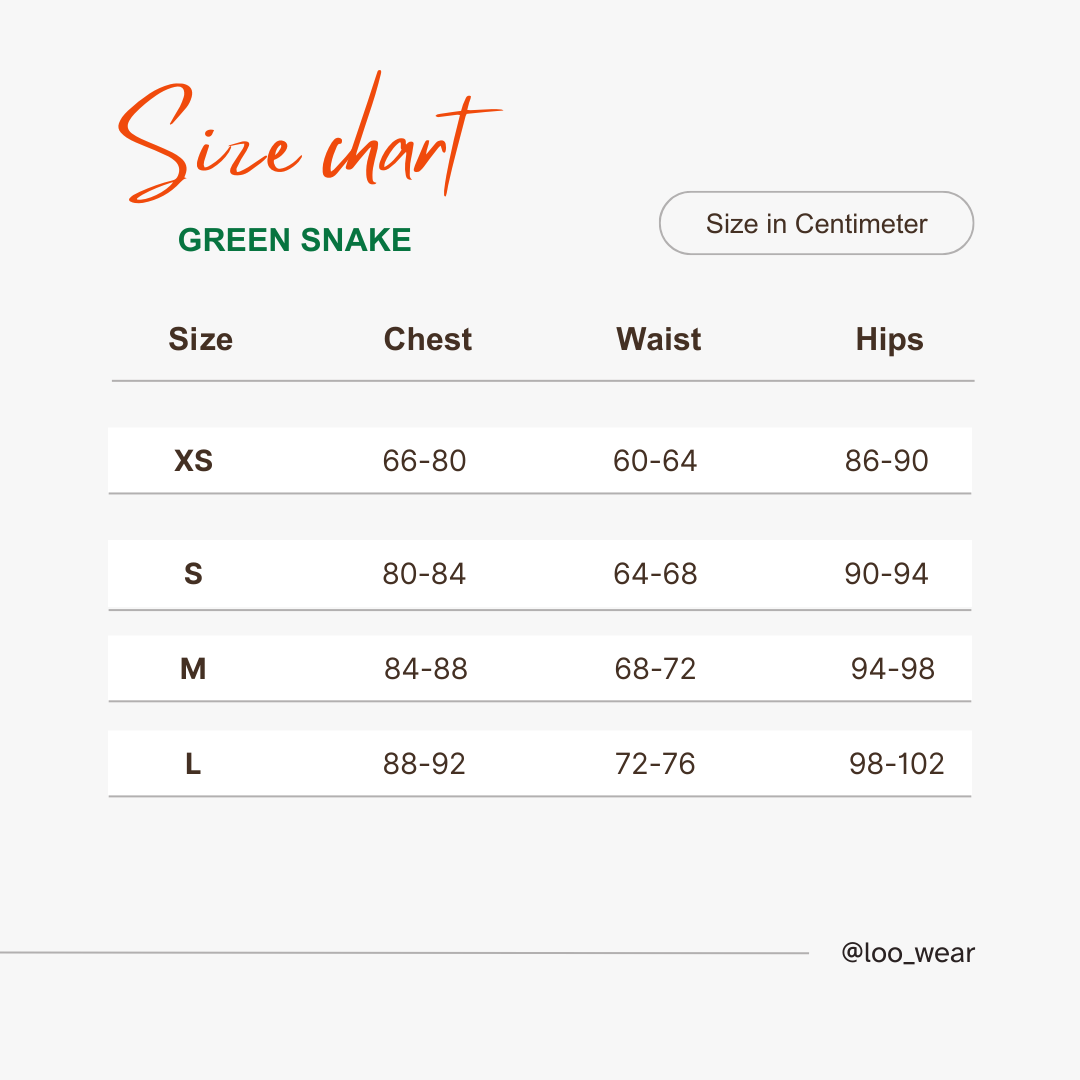
Task: Select the Hips column header
Action: point(889,340)
